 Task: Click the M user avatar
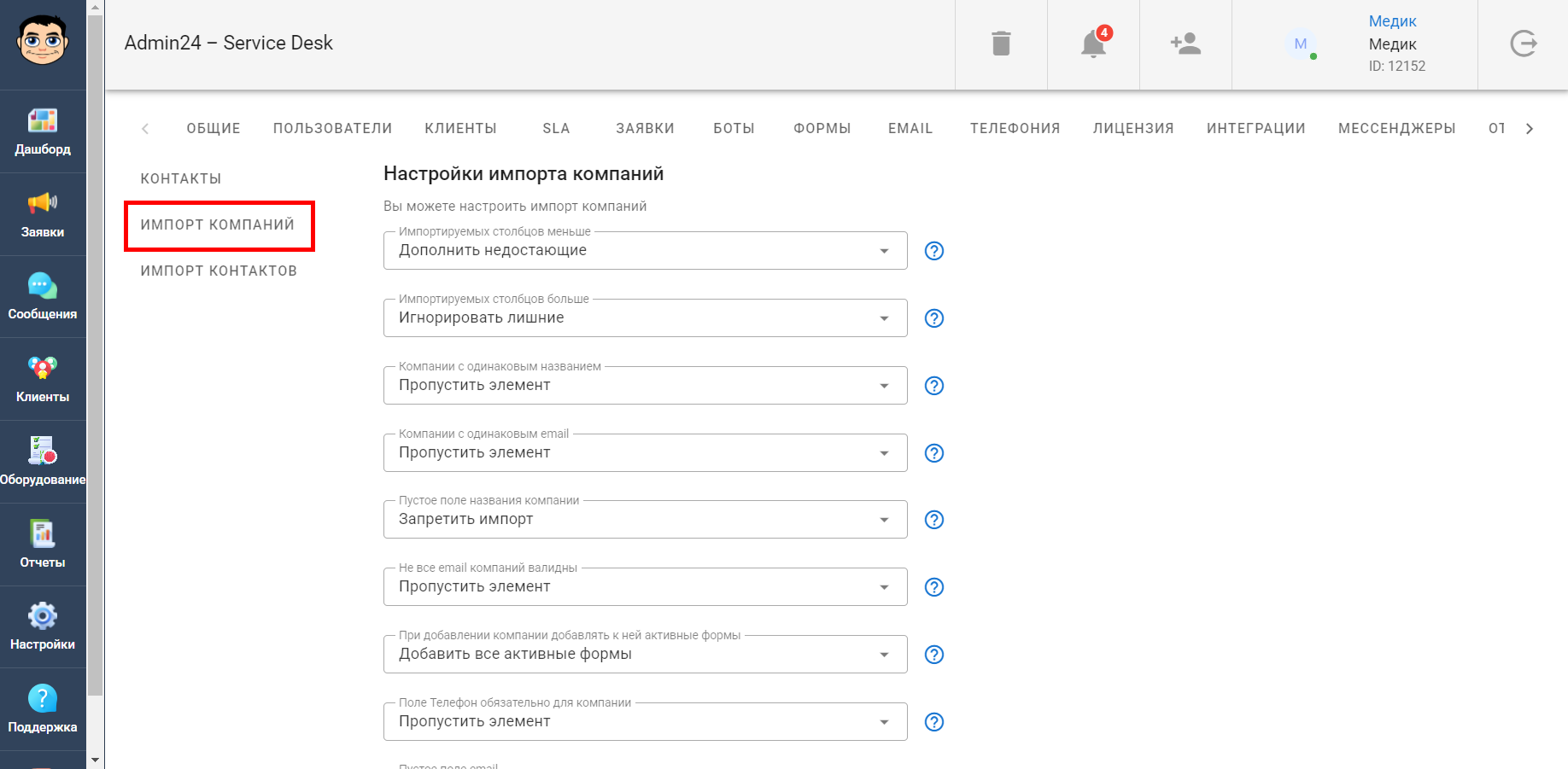pos(1301,44)
